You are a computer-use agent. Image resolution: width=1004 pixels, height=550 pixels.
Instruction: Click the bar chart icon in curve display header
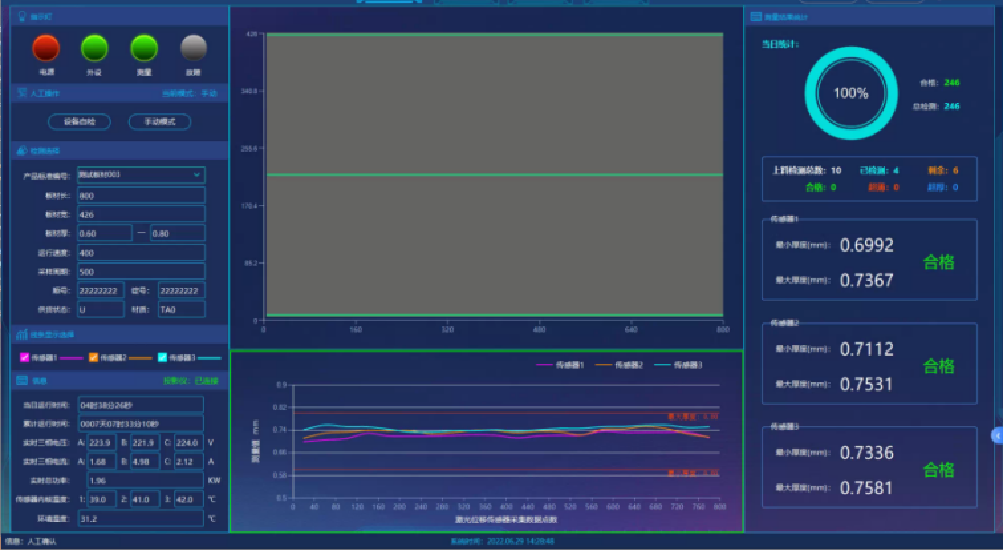[21, 335]
